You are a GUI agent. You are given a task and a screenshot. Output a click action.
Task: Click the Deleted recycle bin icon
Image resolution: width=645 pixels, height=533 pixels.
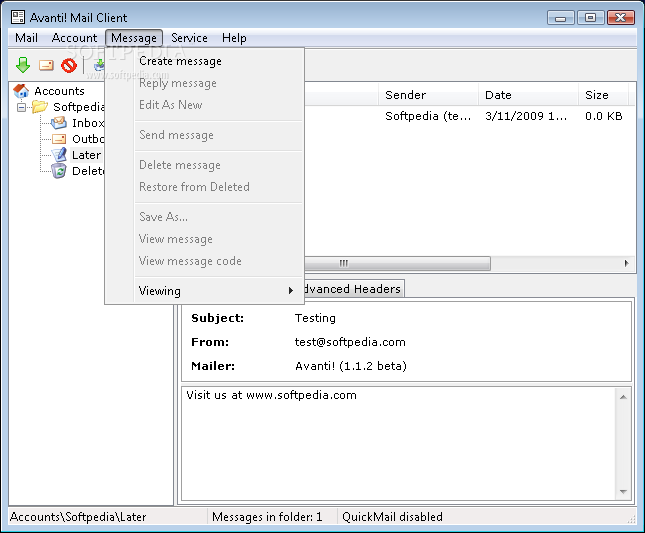click(59, 171)
